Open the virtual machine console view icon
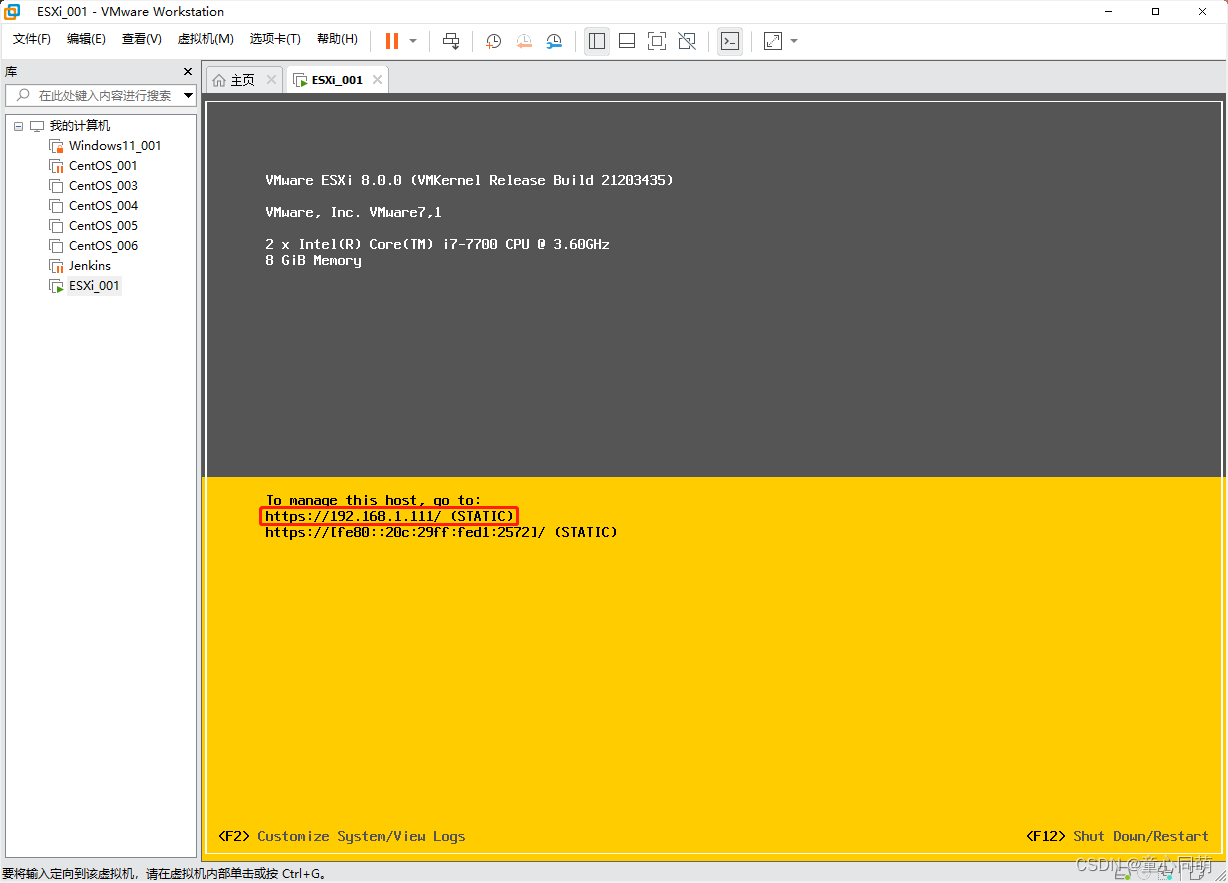 click(729, 41)
